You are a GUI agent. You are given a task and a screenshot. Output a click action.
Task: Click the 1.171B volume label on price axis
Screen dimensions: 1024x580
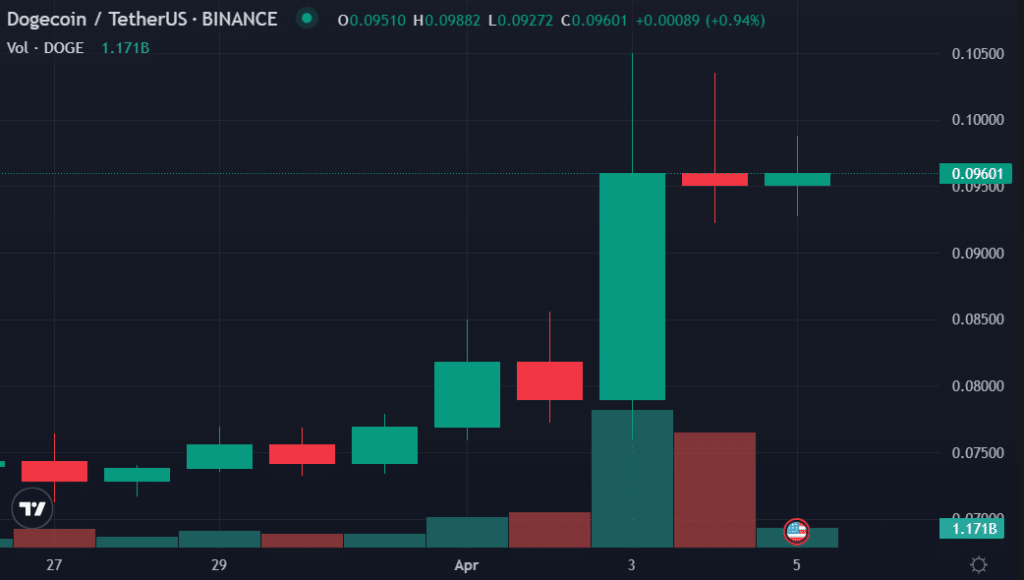972,528
